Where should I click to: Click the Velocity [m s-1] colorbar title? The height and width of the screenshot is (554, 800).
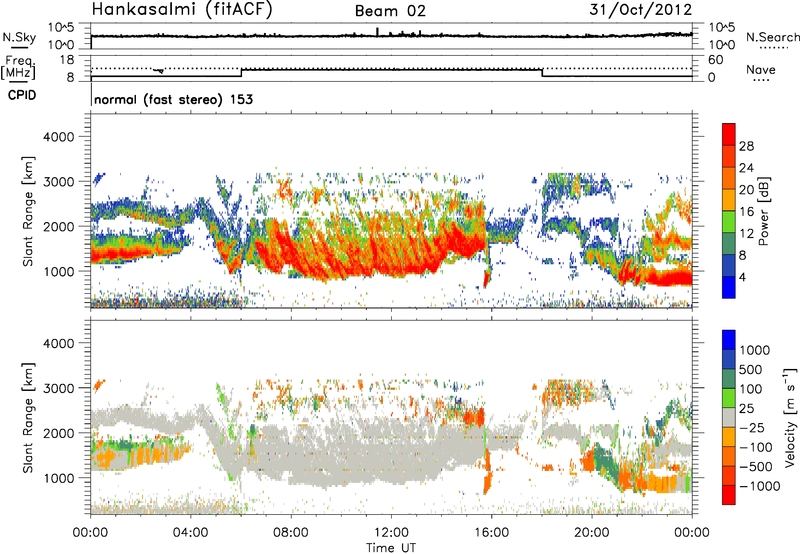pyautogui.click(x=789, y=417)
